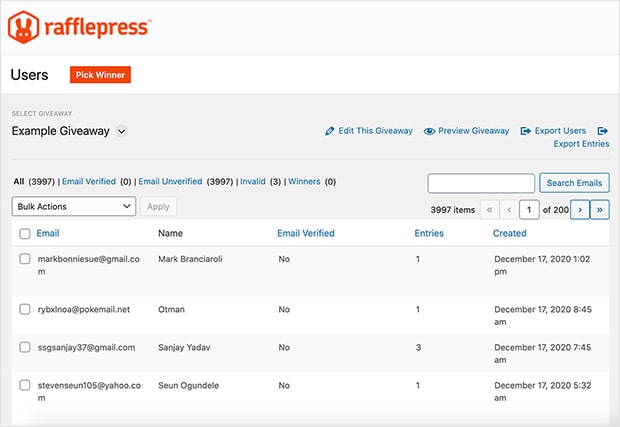
Task: Click the name Seun Ogundele
Action: point(188,385)
